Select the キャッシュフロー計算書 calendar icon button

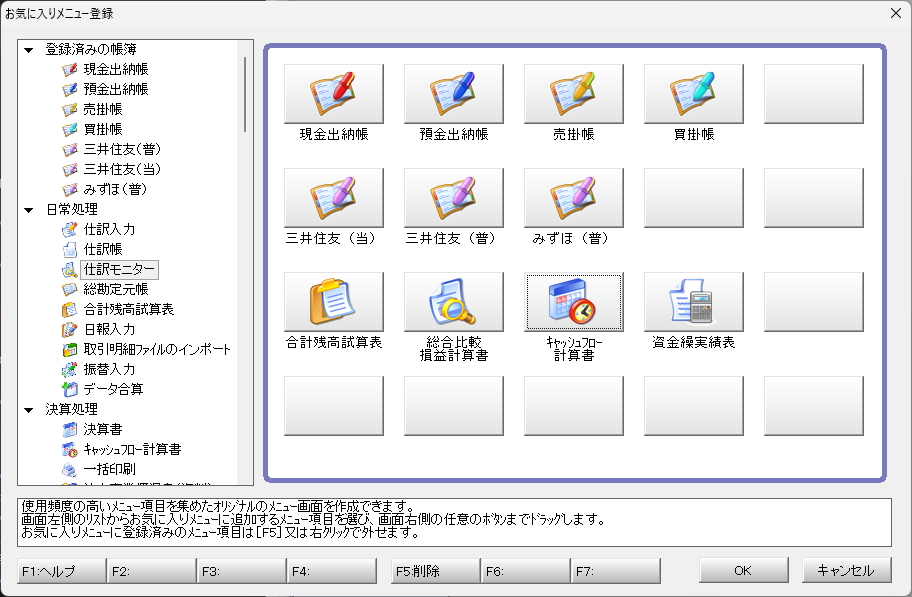[574, 302]
